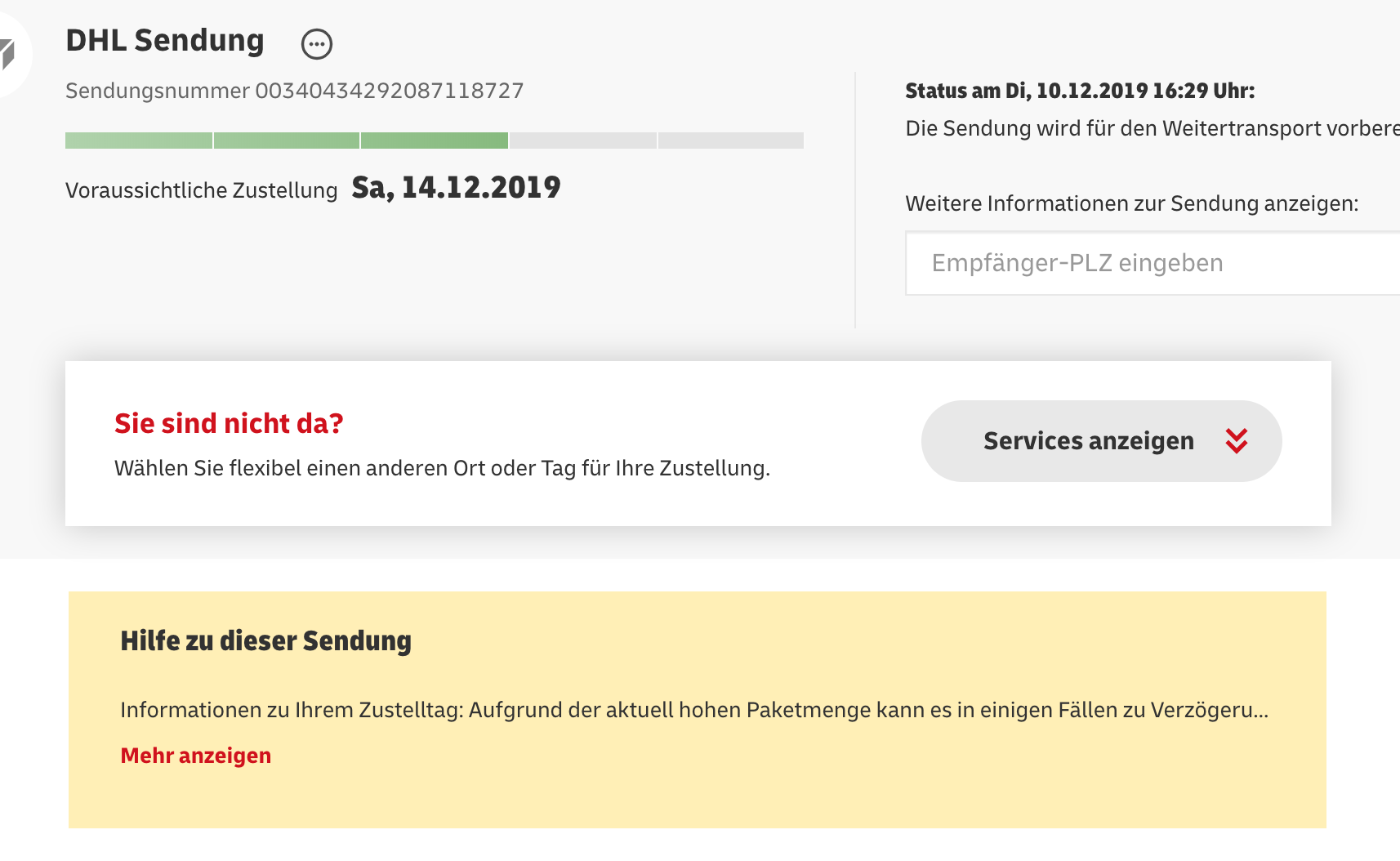Click the Sie sind nicht da? heading
Image resolution: width=1400 pixels, height=861 pixels.
tap(229, 423)
